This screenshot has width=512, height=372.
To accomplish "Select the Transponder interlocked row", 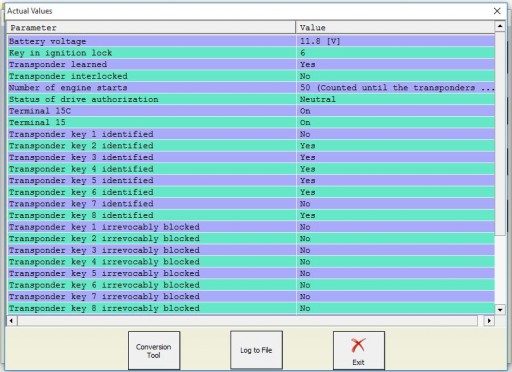I will pos(251,76).
